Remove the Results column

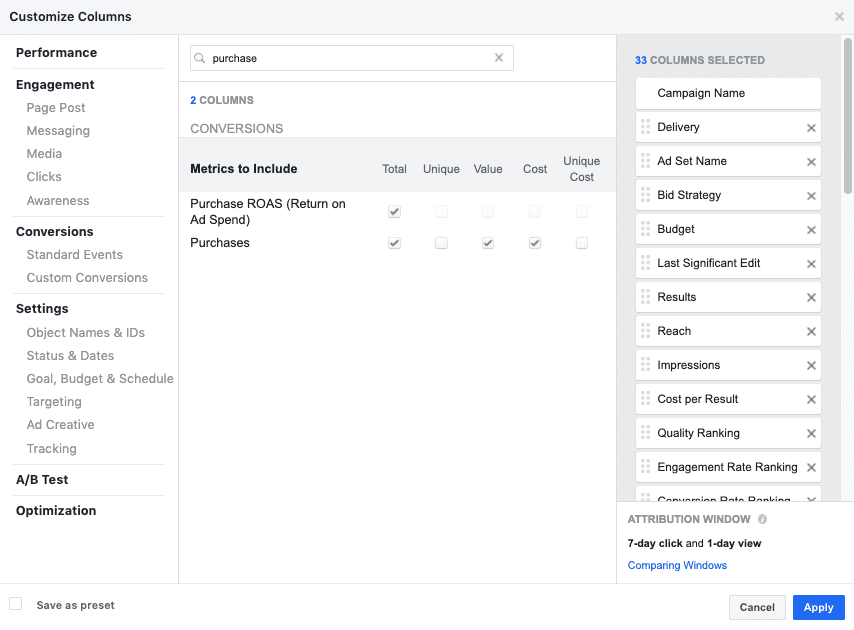click(x=811, y=298)
